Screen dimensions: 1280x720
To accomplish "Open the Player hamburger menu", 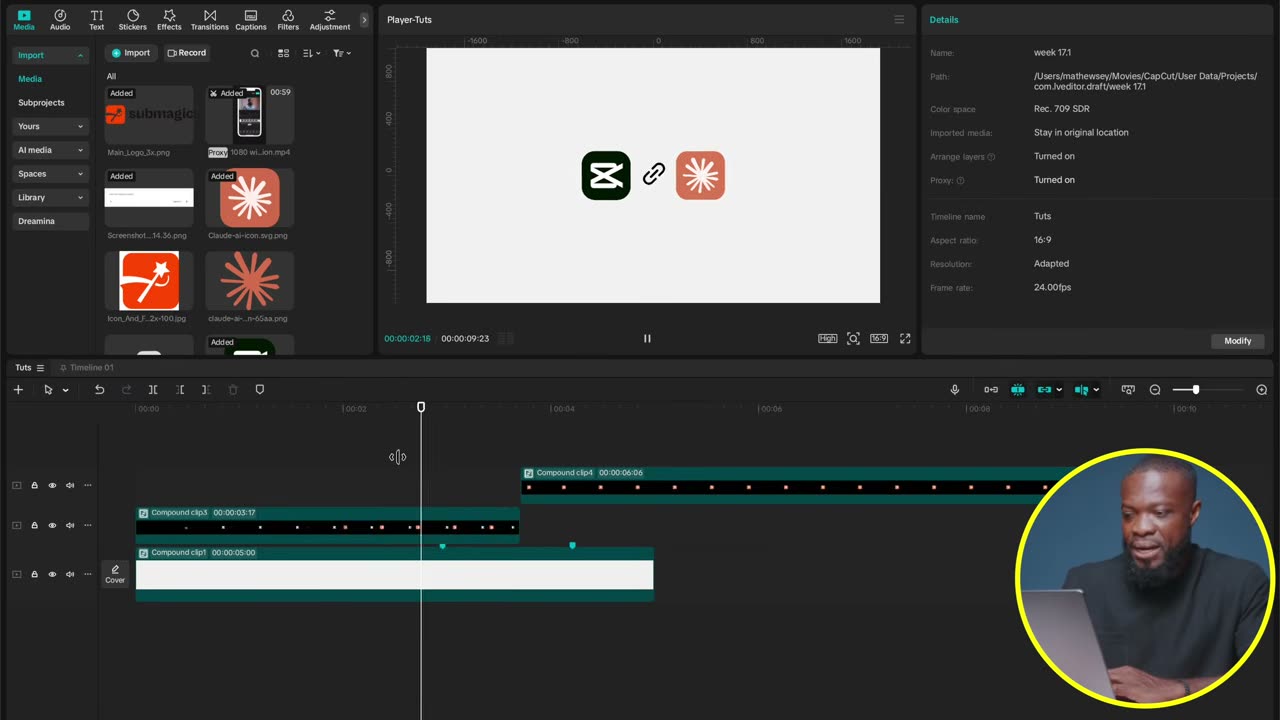I will pos(899,20).
